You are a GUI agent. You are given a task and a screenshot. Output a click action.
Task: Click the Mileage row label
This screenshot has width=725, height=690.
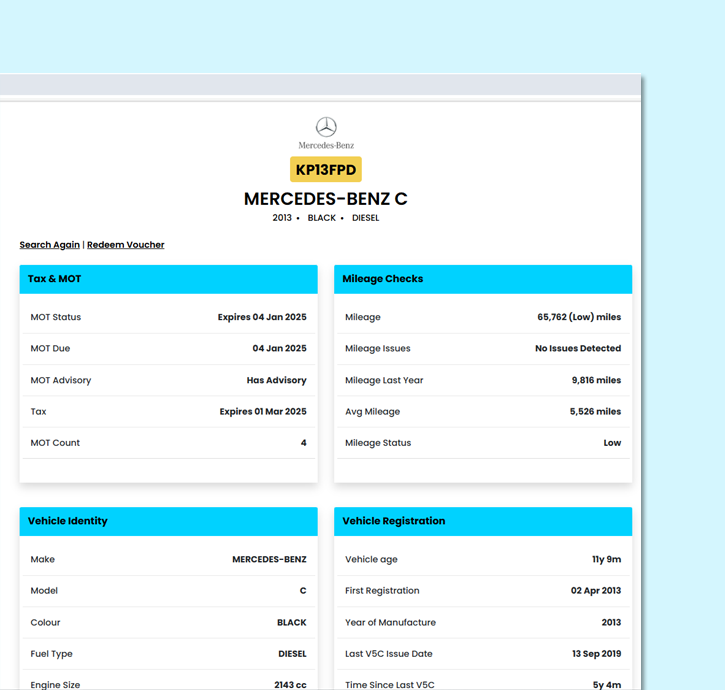(362, 317)
